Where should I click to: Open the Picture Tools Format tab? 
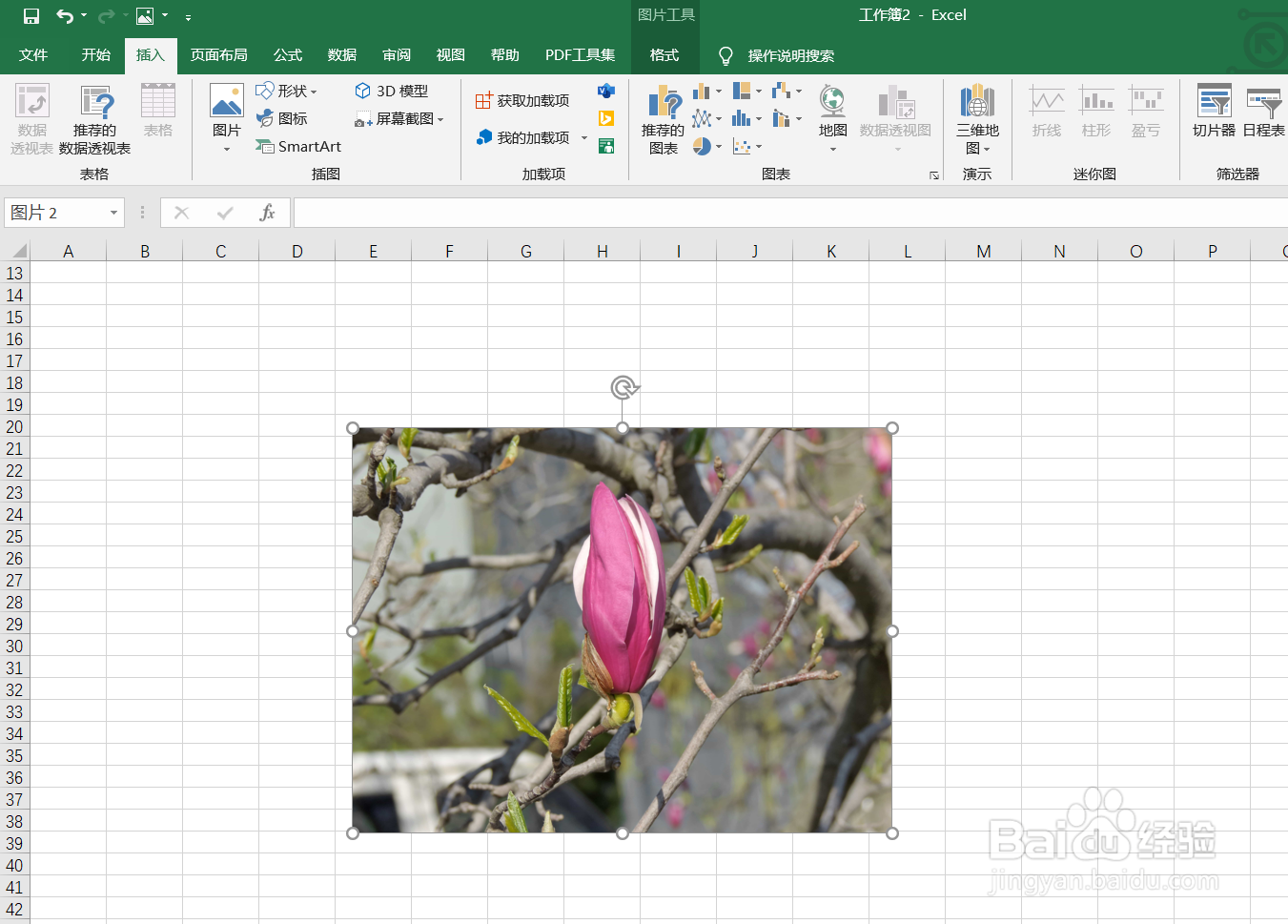pos(664,55)
